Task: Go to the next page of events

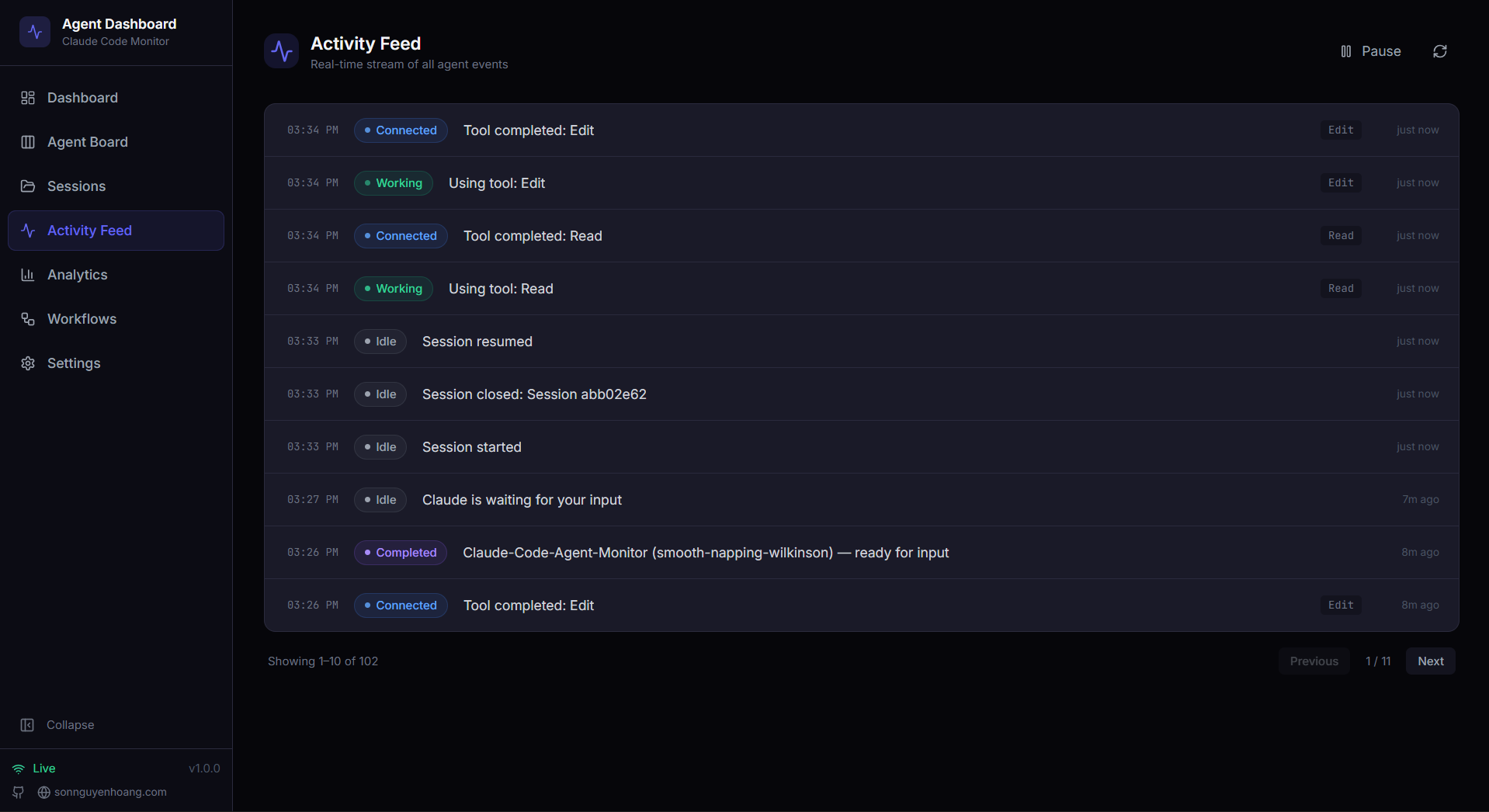Action: point(1430,661)
